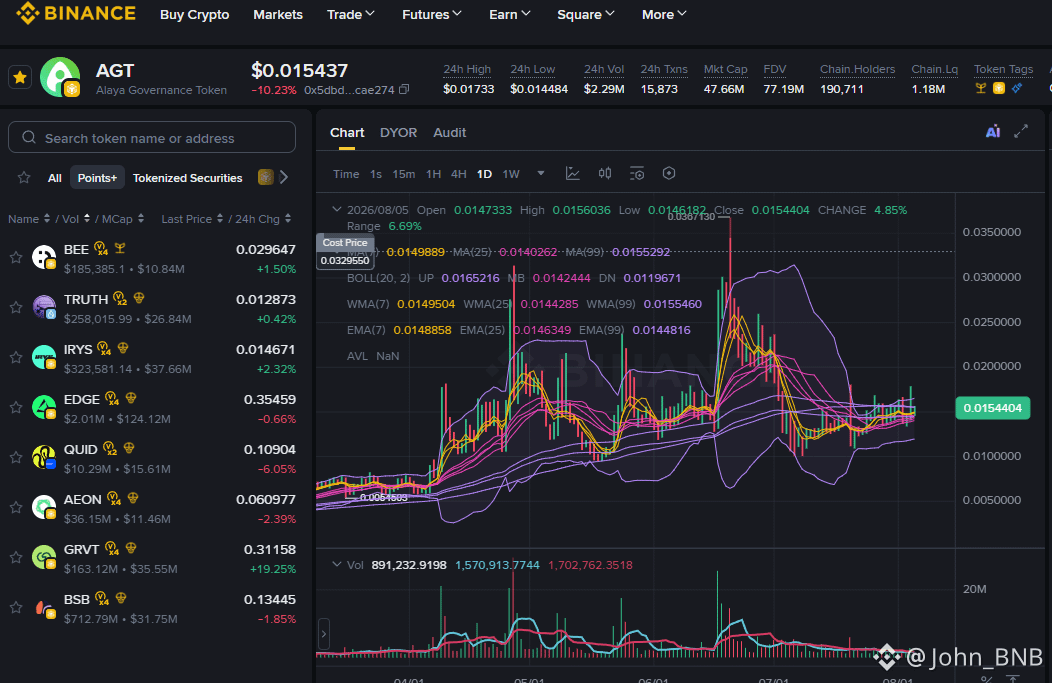Switch to the DYOR tab
Screen dimensions: 1052x683
pyautogui.click(x=399, y=133)
